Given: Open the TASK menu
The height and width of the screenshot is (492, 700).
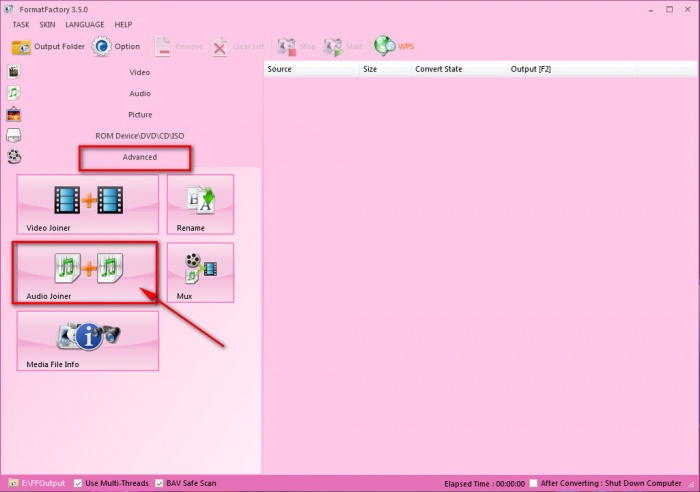Looking at the screenshot, I should point(21,25).
